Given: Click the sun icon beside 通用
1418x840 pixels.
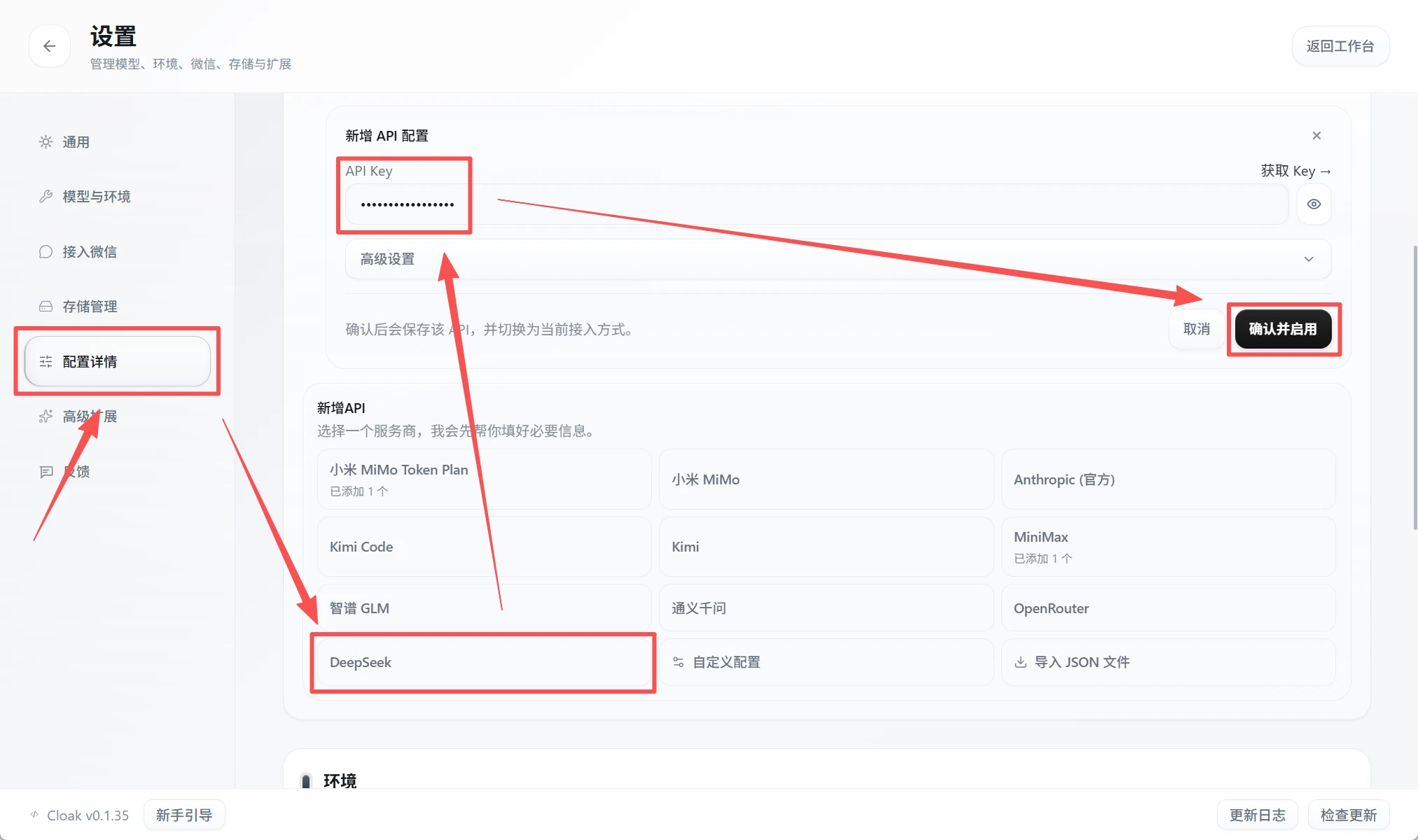Looking at the screenshot, I should [46, 142].
